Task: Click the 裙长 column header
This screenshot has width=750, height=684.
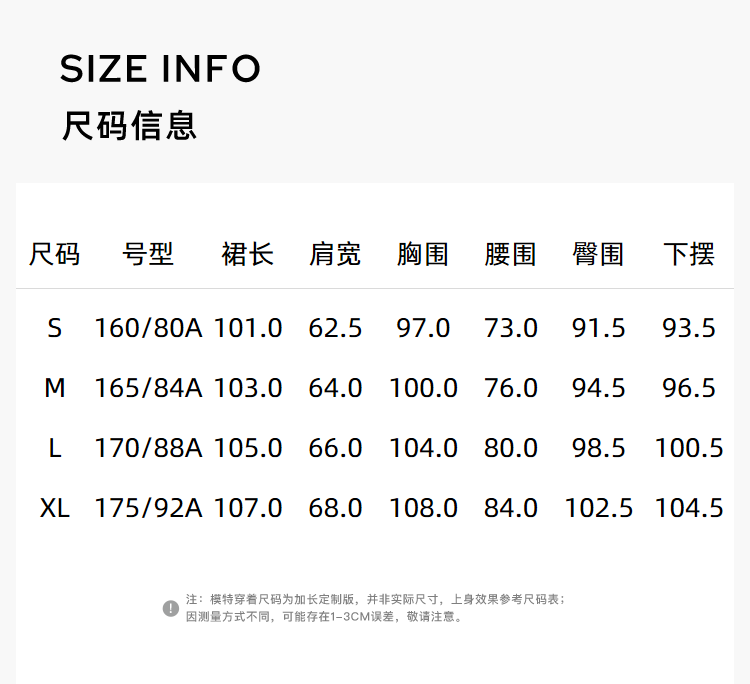Action: 247,254
